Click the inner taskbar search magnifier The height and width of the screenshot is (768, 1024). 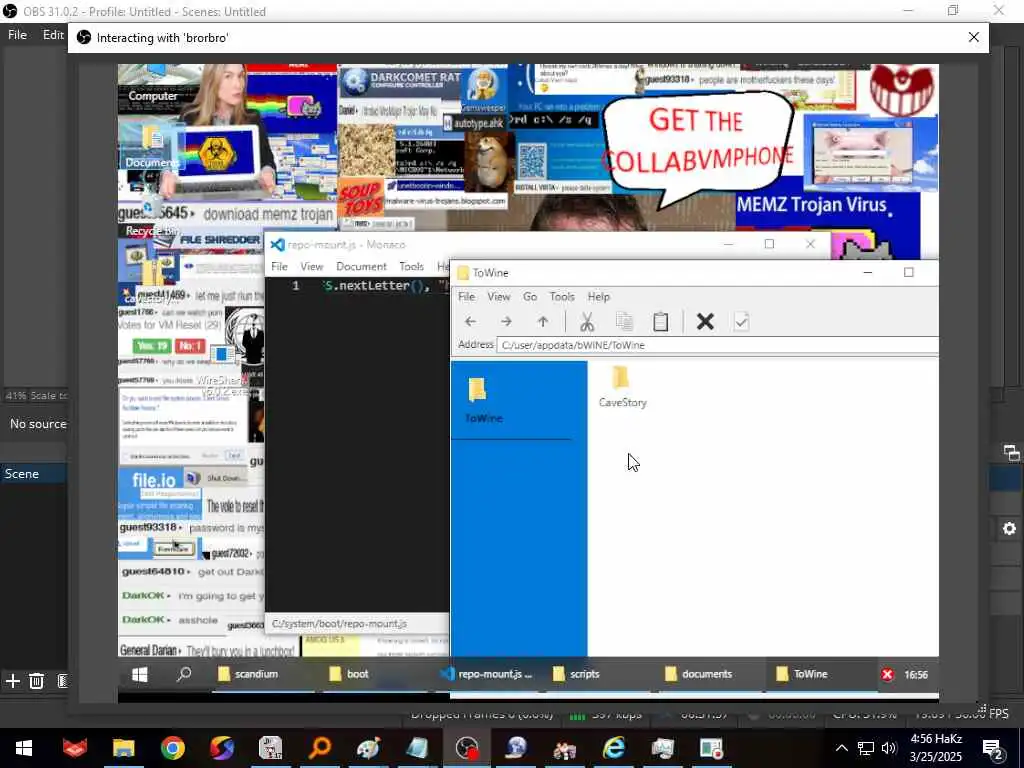point(184,674)
